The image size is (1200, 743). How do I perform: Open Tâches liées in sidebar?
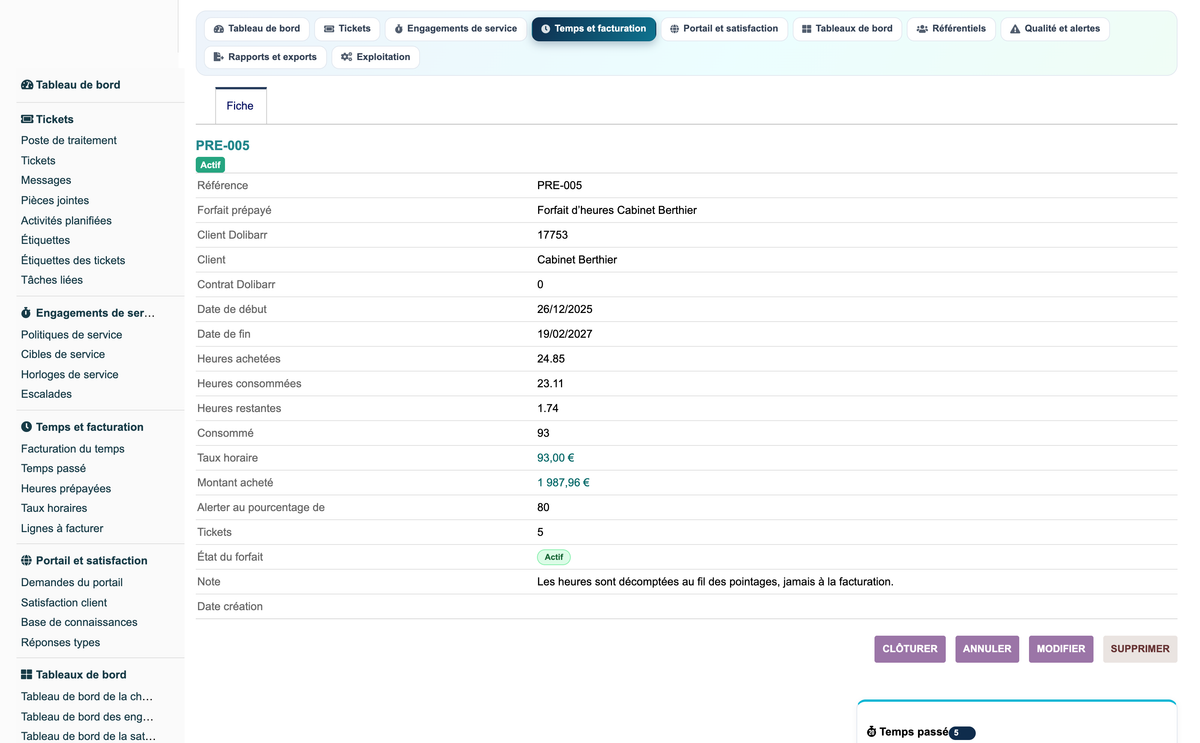(52, 281)
